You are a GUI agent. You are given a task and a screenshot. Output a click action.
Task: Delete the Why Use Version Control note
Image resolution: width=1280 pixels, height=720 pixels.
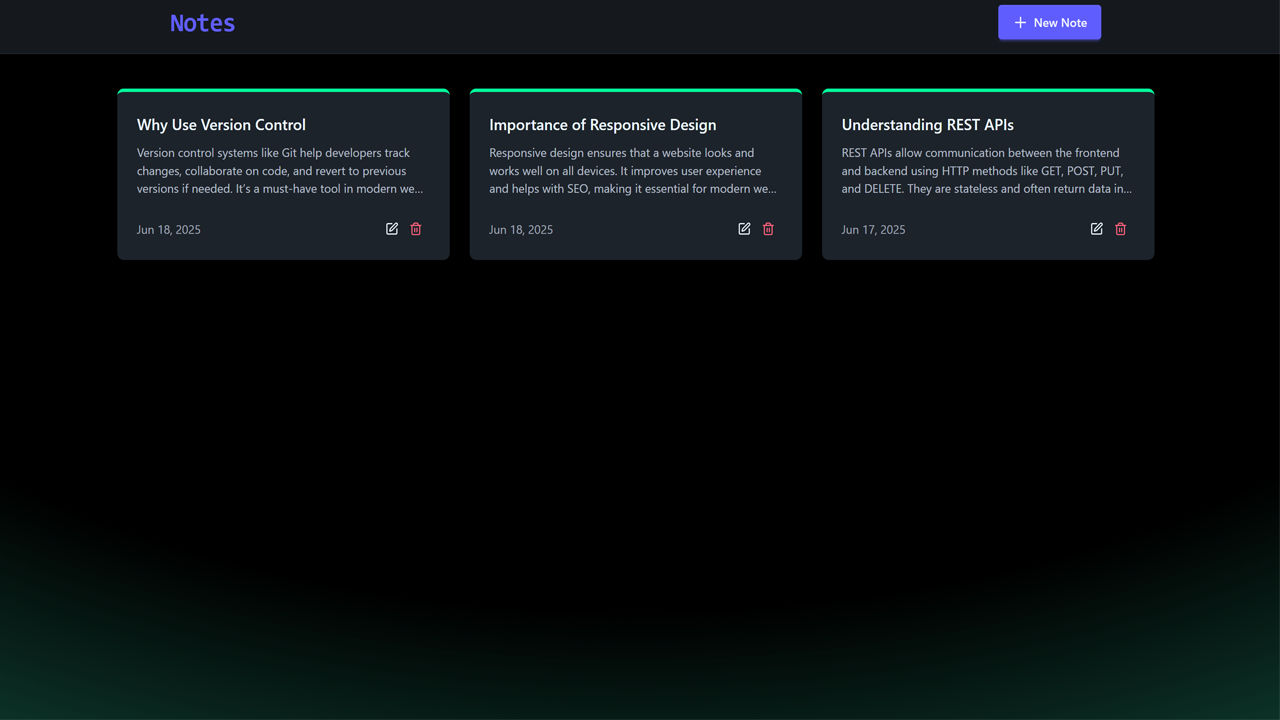[x=416, y=229]
